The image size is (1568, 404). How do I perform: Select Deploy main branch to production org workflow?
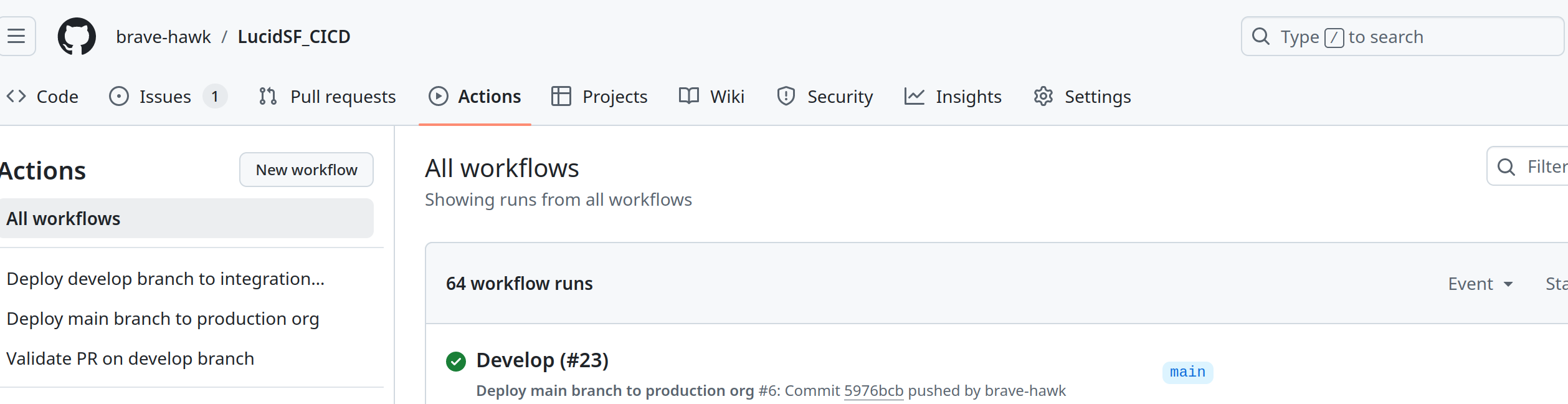pyautogui.click(x=163, y=319)
